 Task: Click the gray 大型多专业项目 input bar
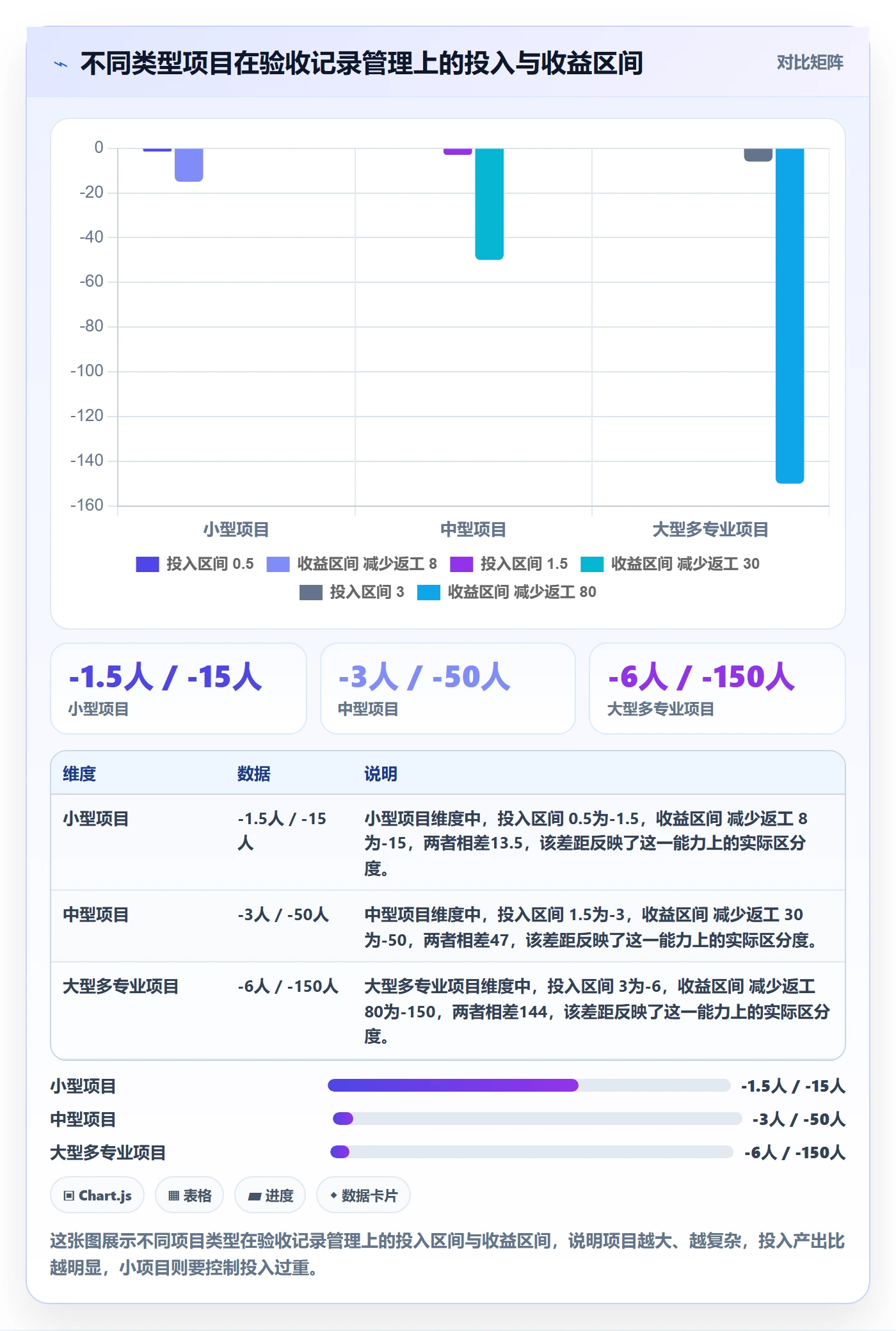(x=758, y=155)
